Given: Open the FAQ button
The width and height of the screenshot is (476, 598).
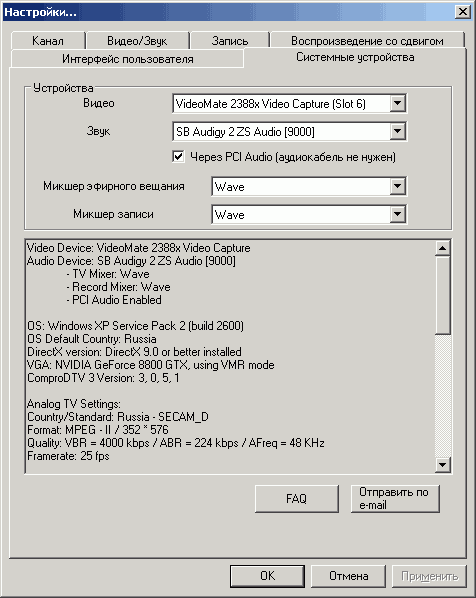Looking at the screenshot, I should pos(297,498).
